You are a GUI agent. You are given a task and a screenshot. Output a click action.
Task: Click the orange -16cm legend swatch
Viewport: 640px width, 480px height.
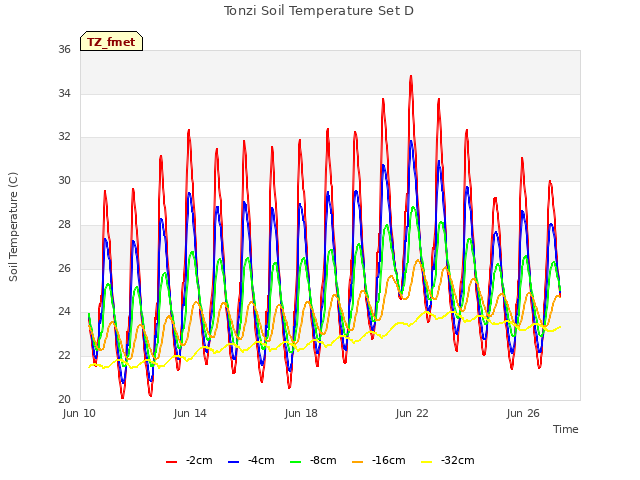(358, 462)
